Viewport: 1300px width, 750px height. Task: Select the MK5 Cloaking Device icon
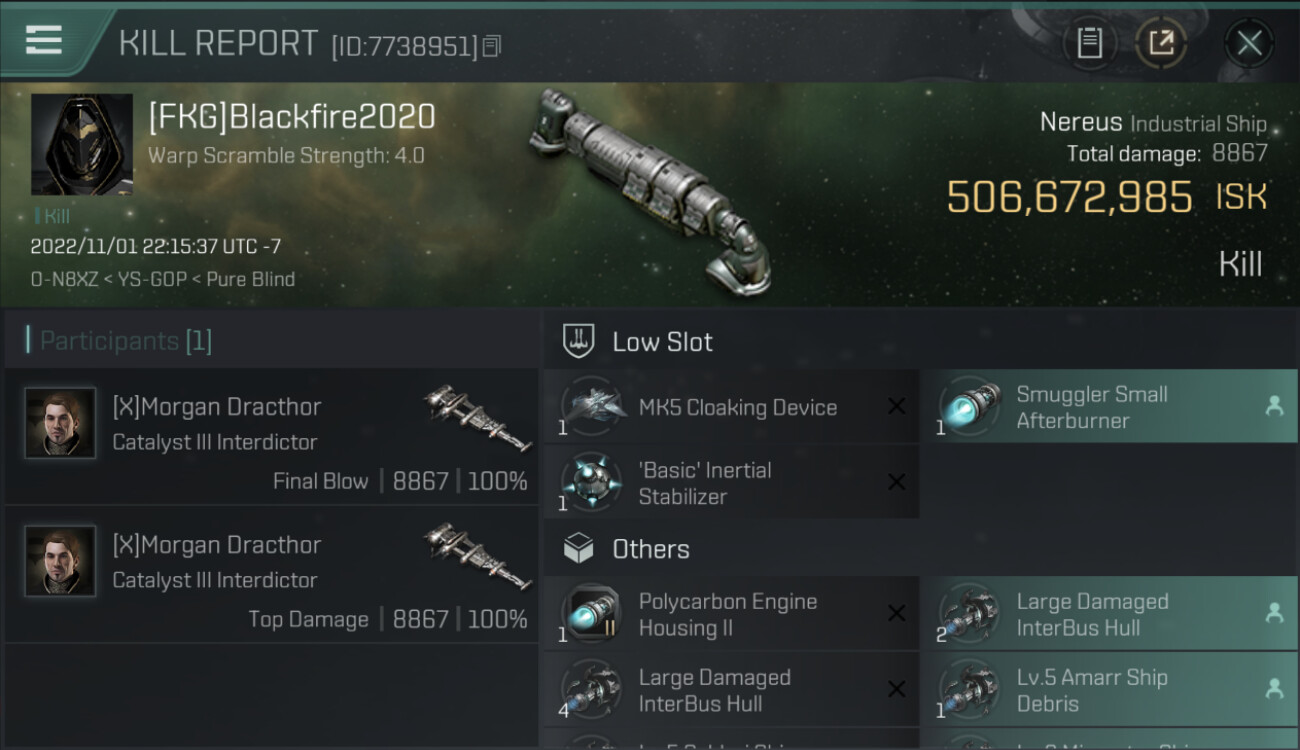coord(594,407)
